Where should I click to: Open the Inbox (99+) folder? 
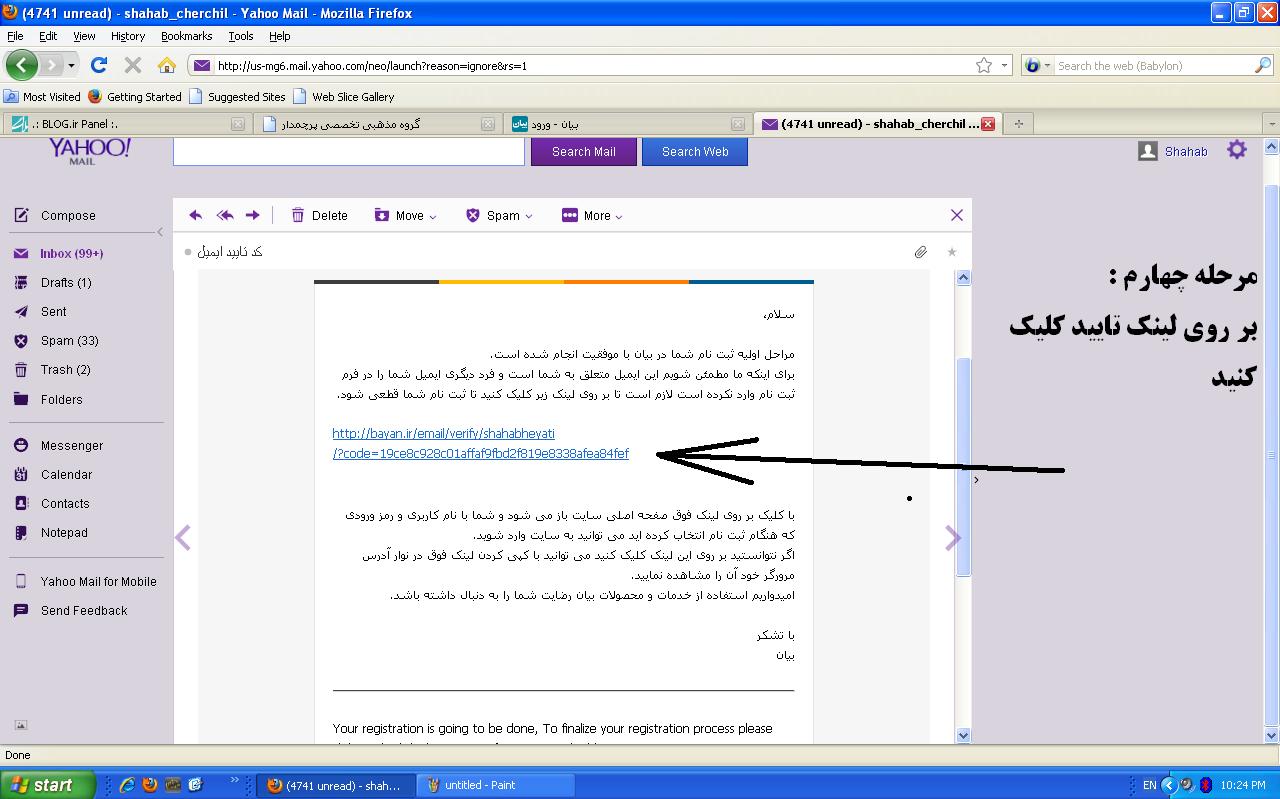click(72, 254)
